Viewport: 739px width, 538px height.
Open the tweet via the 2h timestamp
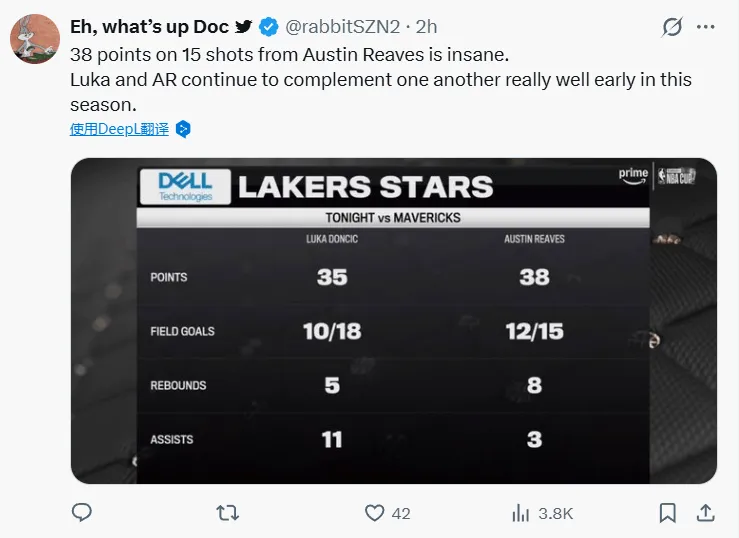click(427, 27)
